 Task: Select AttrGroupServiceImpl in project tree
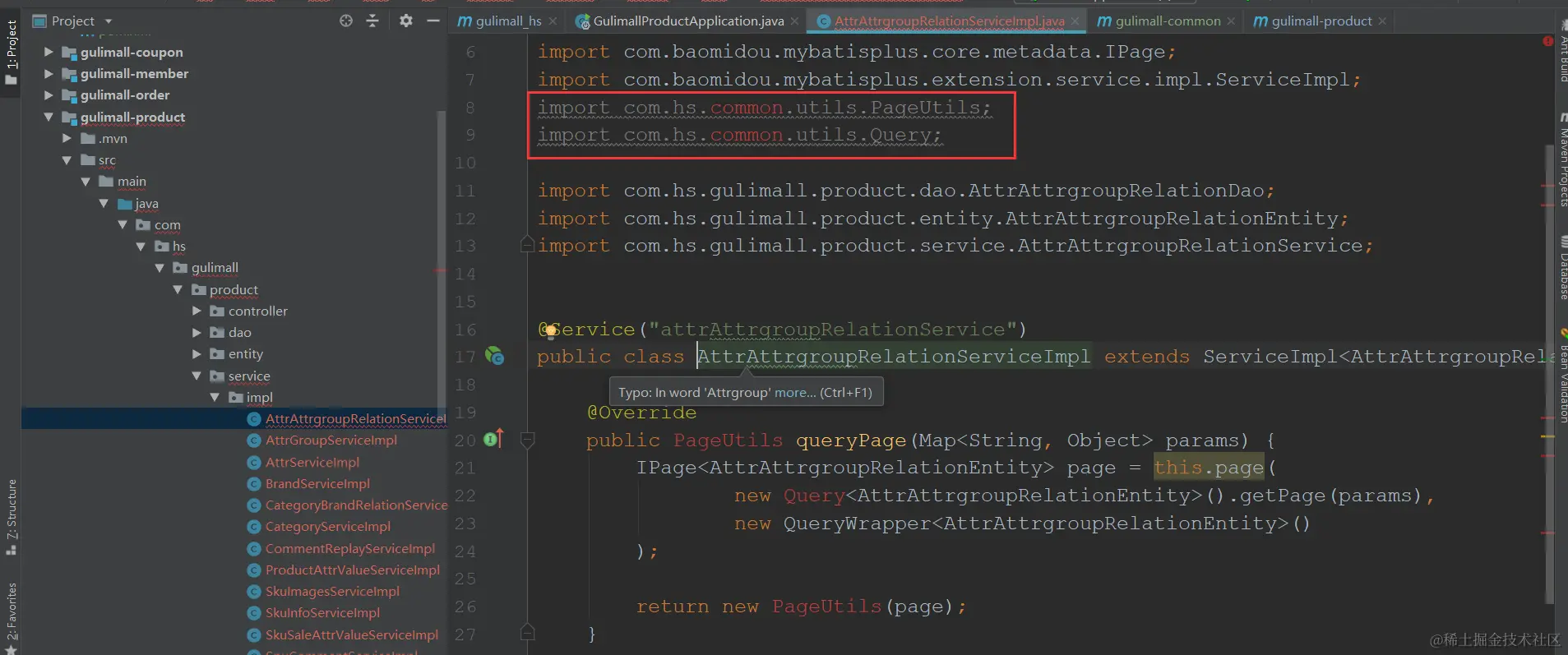click(331, 441)
